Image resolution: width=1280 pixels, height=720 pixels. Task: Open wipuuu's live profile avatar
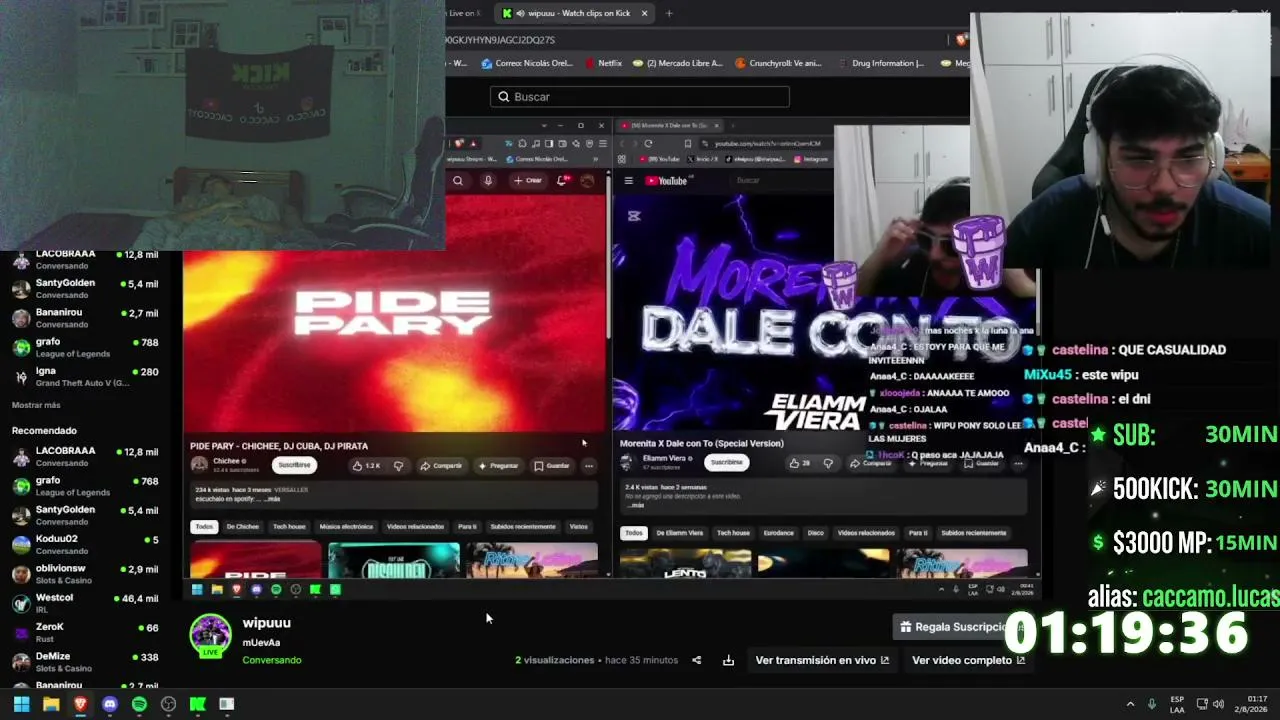point(210,637)
